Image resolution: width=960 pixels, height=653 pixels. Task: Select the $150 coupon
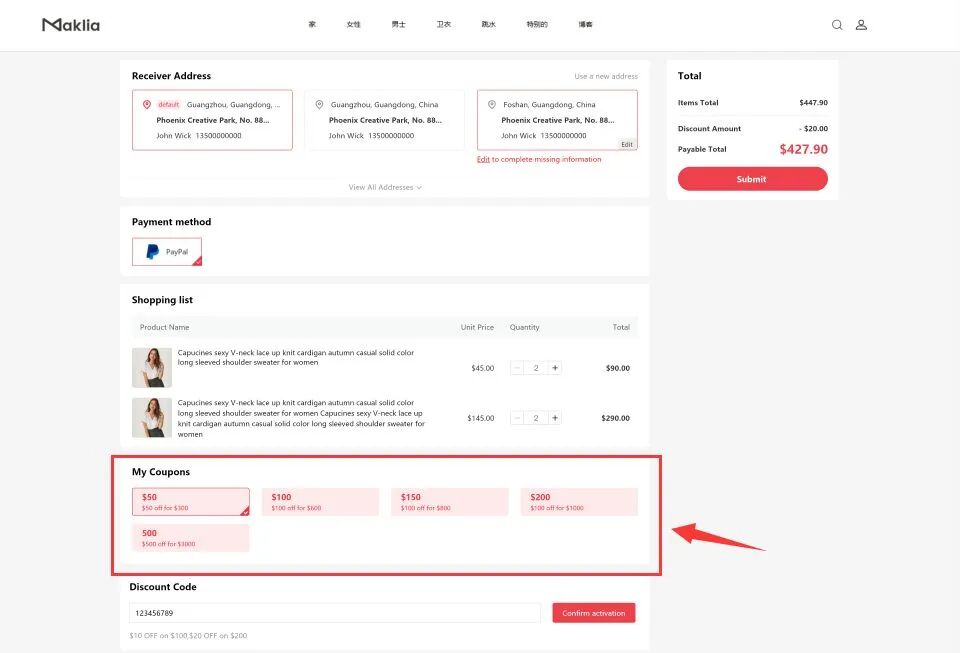pos(449,502)
